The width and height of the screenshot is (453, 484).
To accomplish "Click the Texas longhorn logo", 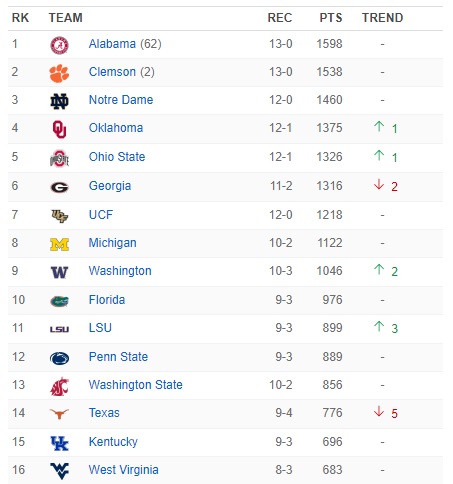I will tap(59, 414).
